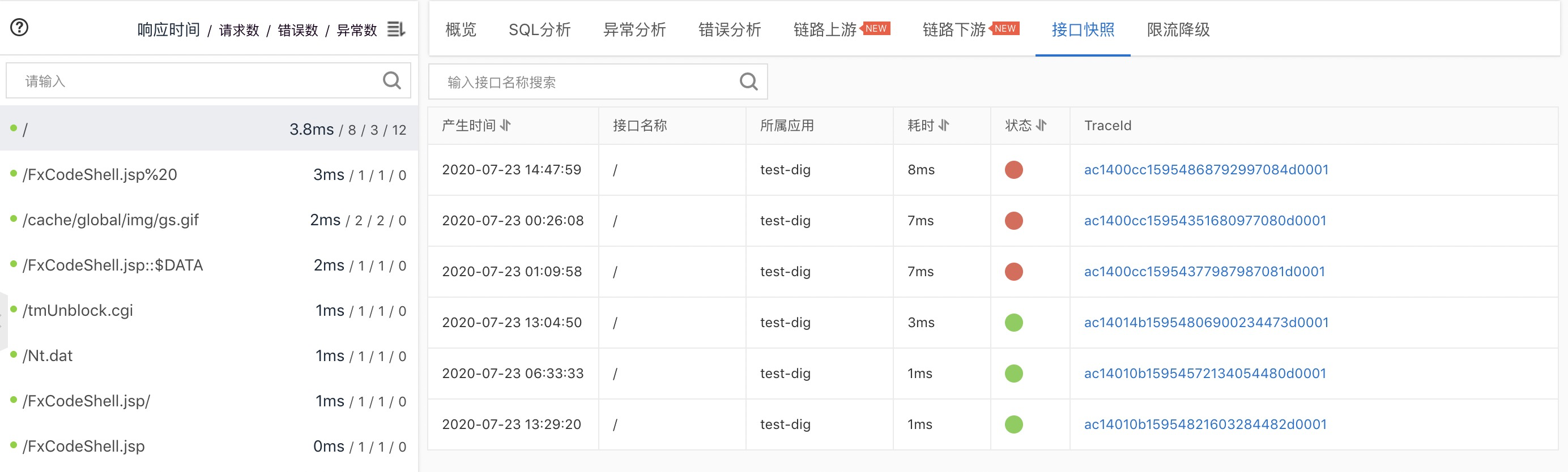Select the /tmUnblock.cgi interface

pos(78,310)
